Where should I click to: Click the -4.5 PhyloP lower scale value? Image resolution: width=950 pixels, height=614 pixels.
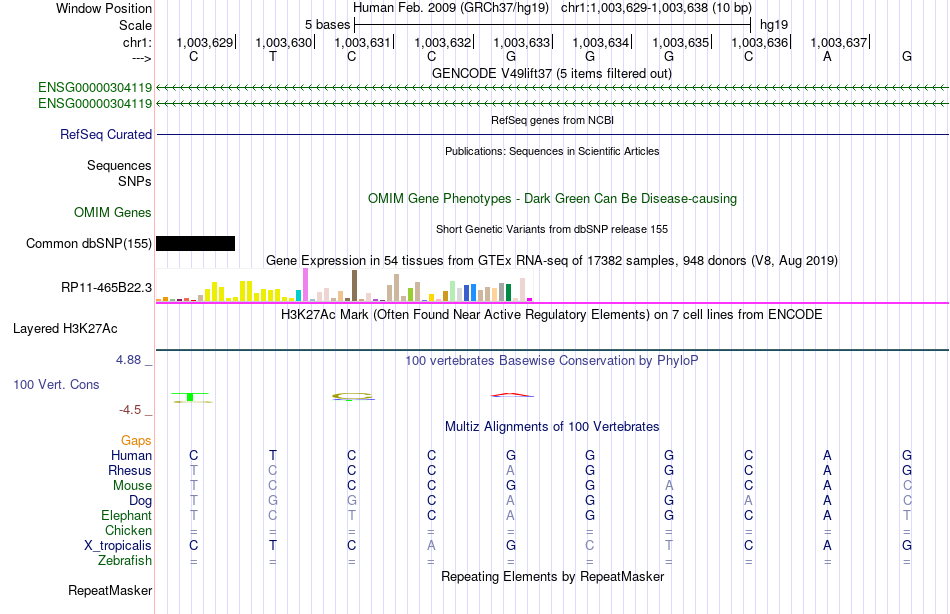click(130, 410)
